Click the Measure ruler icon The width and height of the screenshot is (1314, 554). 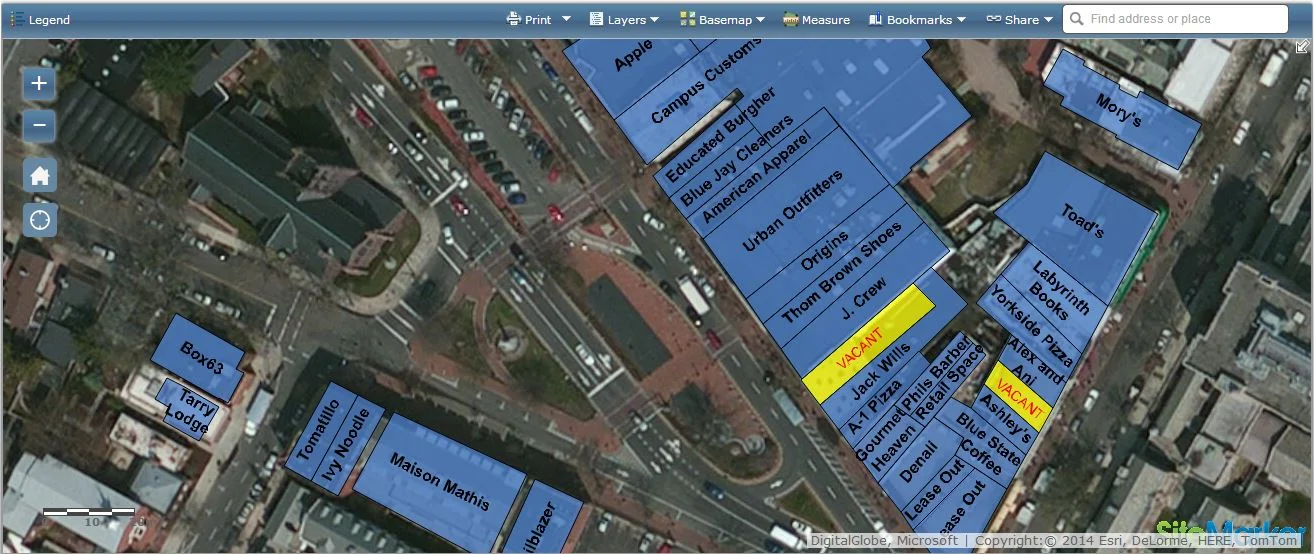click(x=790, y=19)
